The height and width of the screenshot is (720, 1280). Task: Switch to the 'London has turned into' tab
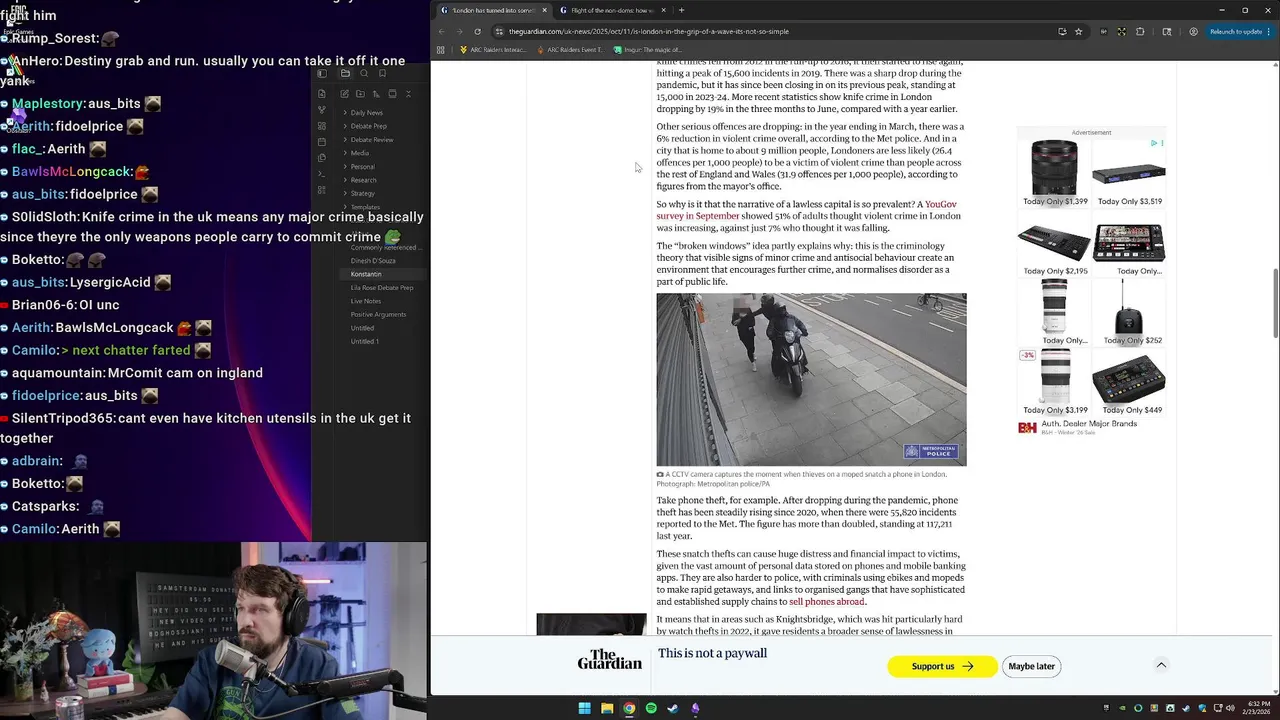(494, 10)
